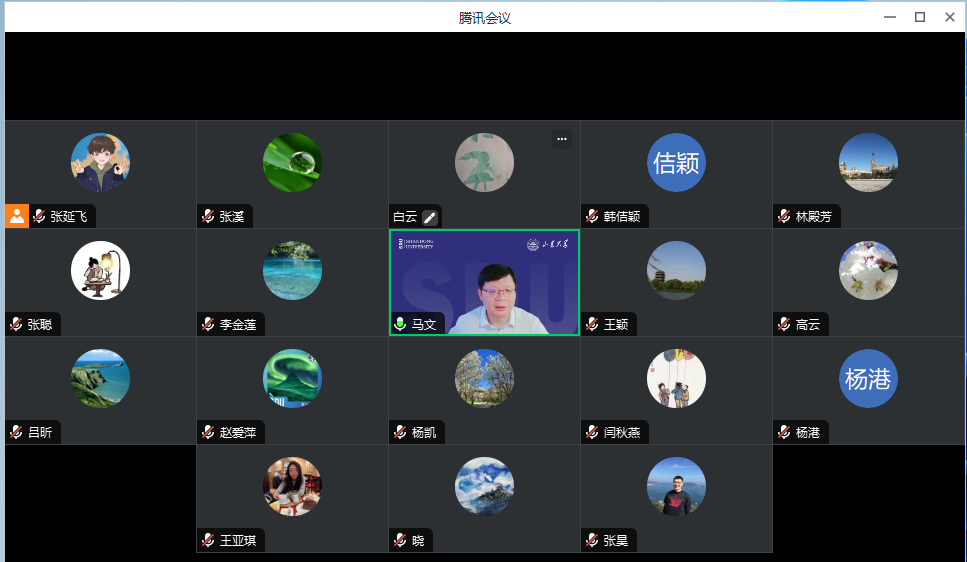This screenshot has height=562, width=967.
Task: Click muted microphone icon next to 王颖
Action: (x=592, y=324)
